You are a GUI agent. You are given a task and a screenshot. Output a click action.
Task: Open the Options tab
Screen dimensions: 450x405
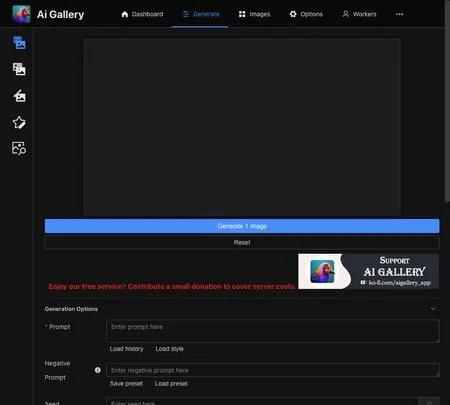tap(306, 14)
